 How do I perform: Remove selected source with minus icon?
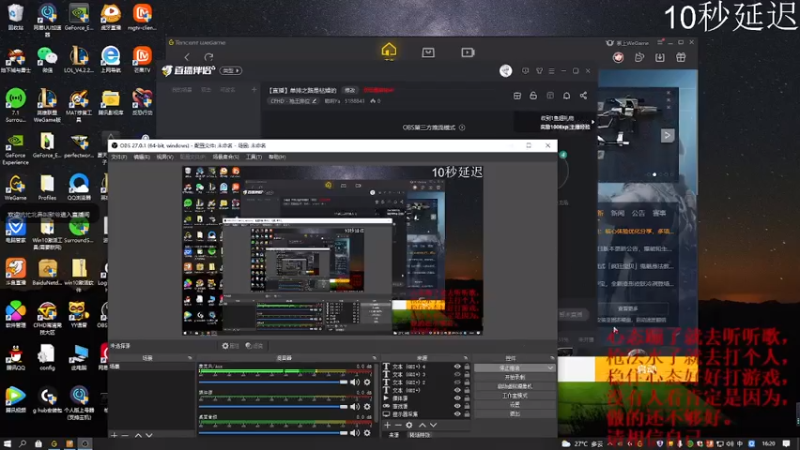click(398, 425)
